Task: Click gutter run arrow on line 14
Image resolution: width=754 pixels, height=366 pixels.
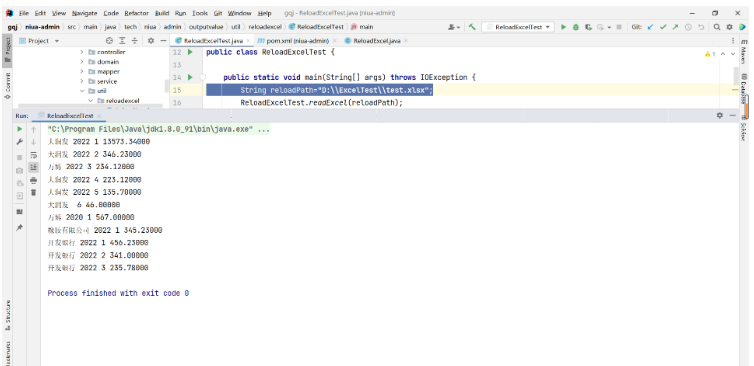Action: [x=190, y=77]
